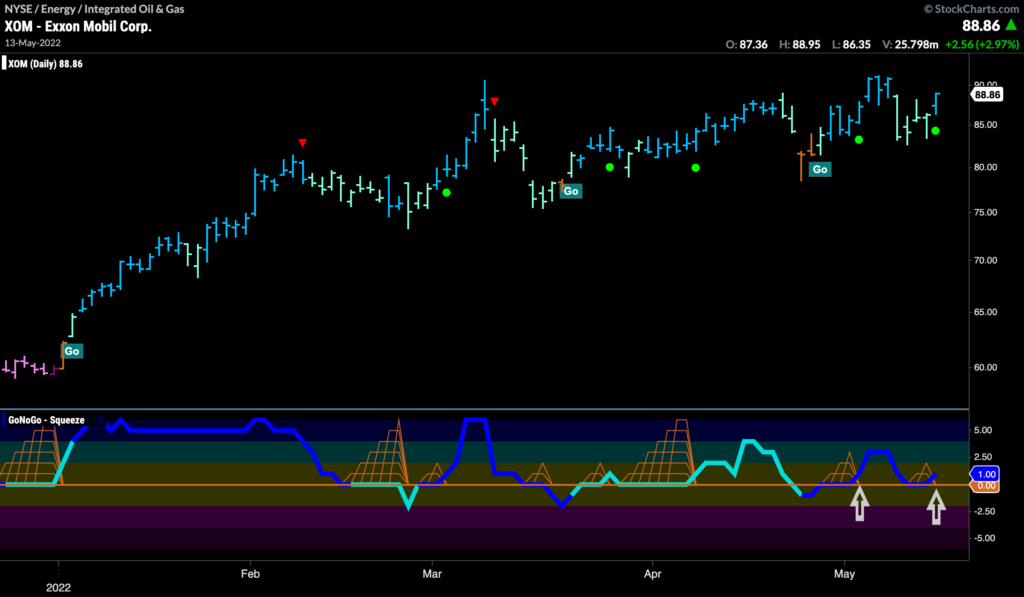This screenshot has width=1024, height=597.
Task: Click the volume value V: 25.798m
Action: point(910,44)
